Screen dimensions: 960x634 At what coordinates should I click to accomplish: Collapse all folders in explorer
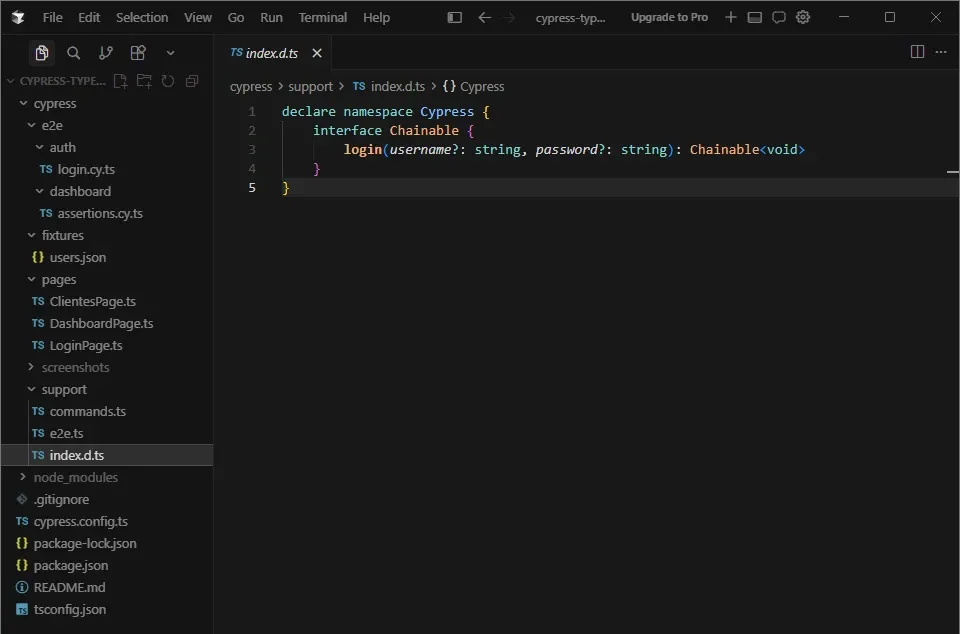point(192,81)
